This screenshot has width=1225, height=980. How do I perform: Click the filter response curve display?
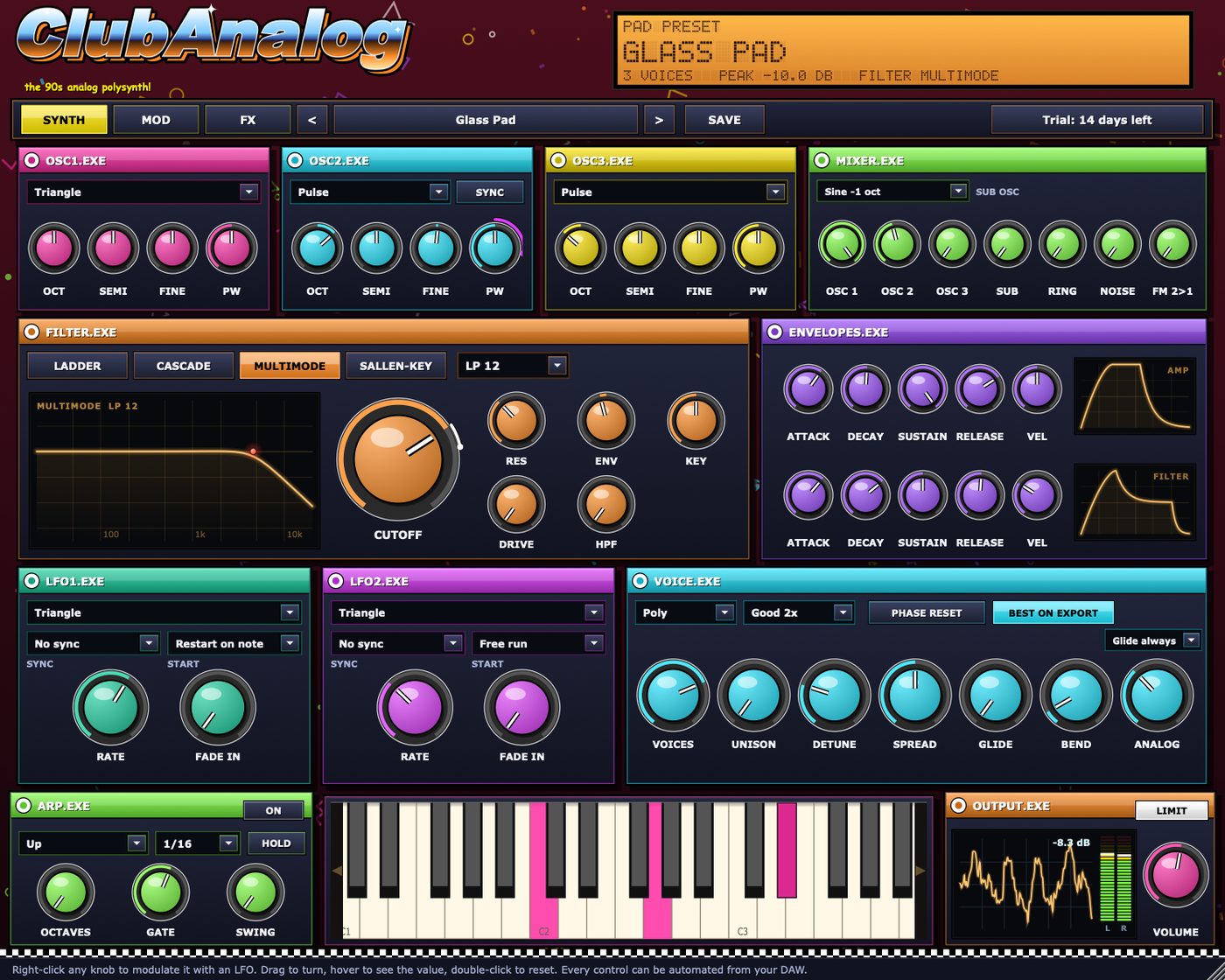[174, 470]
